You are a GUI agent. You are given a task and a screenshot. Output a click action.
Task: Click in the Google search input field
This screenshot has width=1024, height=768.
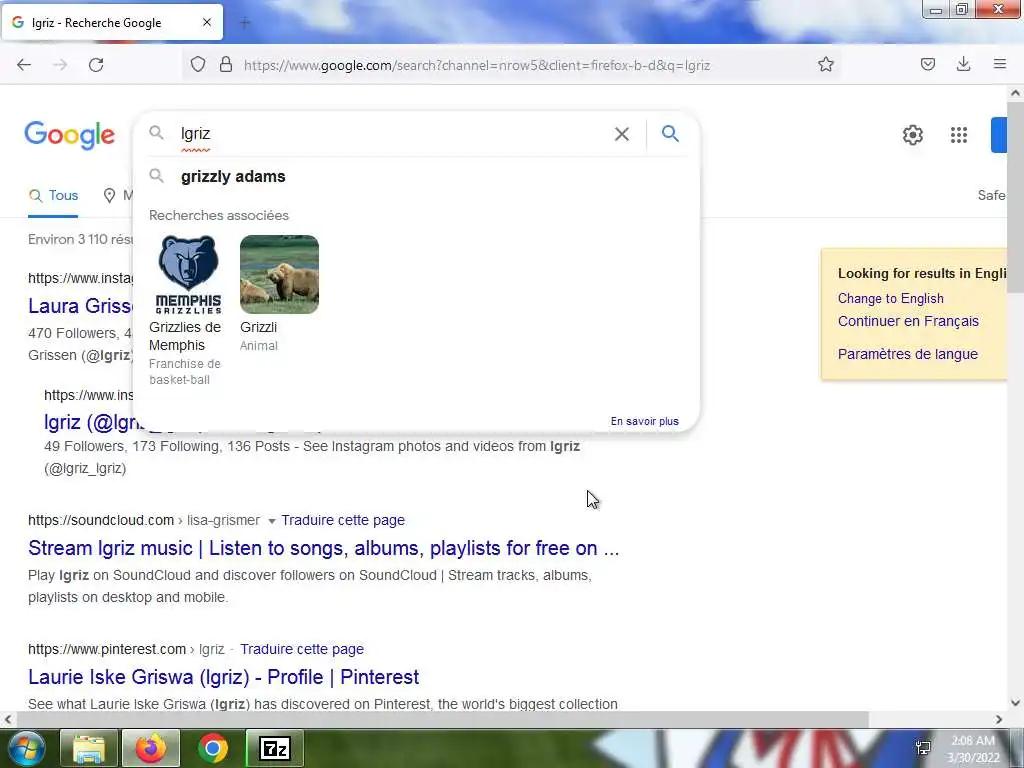pos(392,134)
